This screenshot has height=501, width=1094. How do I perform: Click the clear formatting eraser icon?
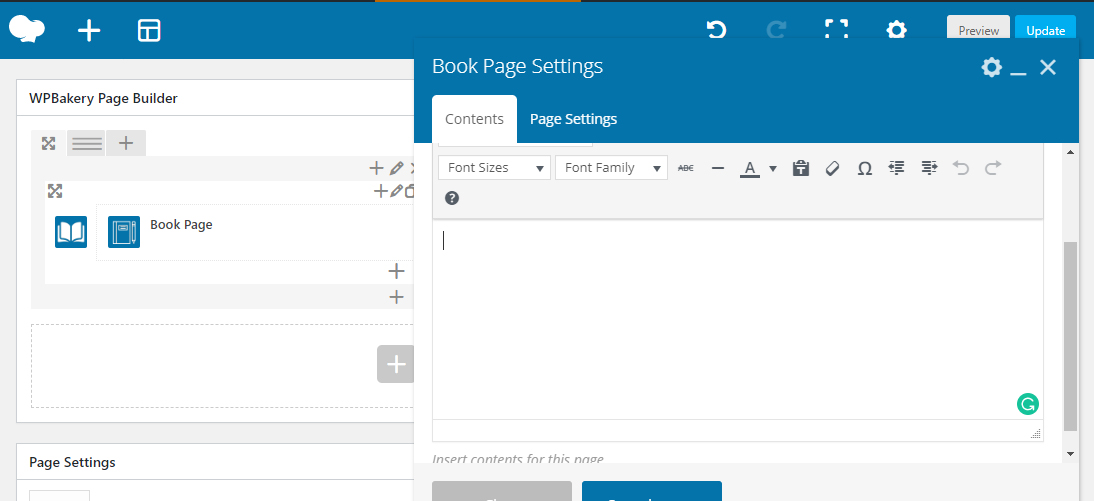tap(832, 168)
